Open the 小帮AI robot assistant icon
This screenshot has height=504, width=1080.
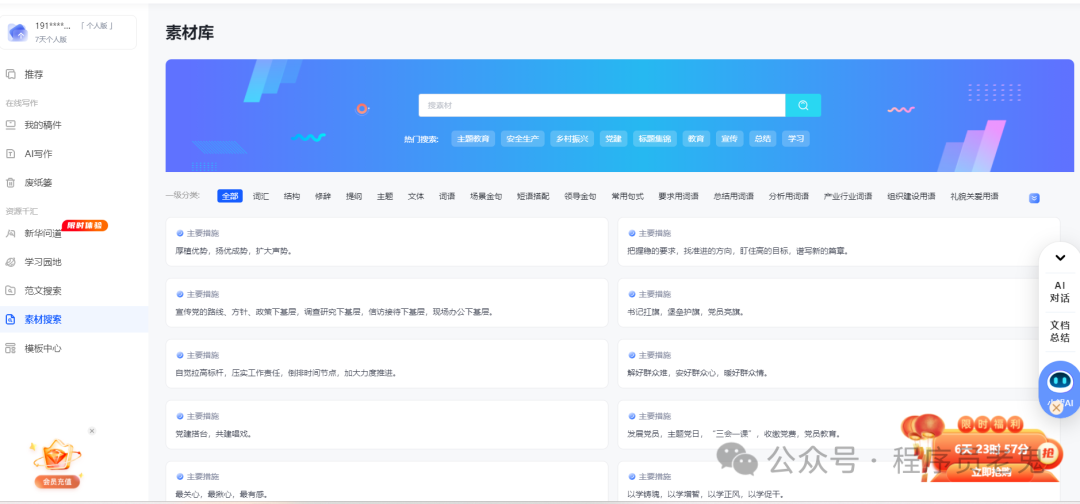[1059, 382]
